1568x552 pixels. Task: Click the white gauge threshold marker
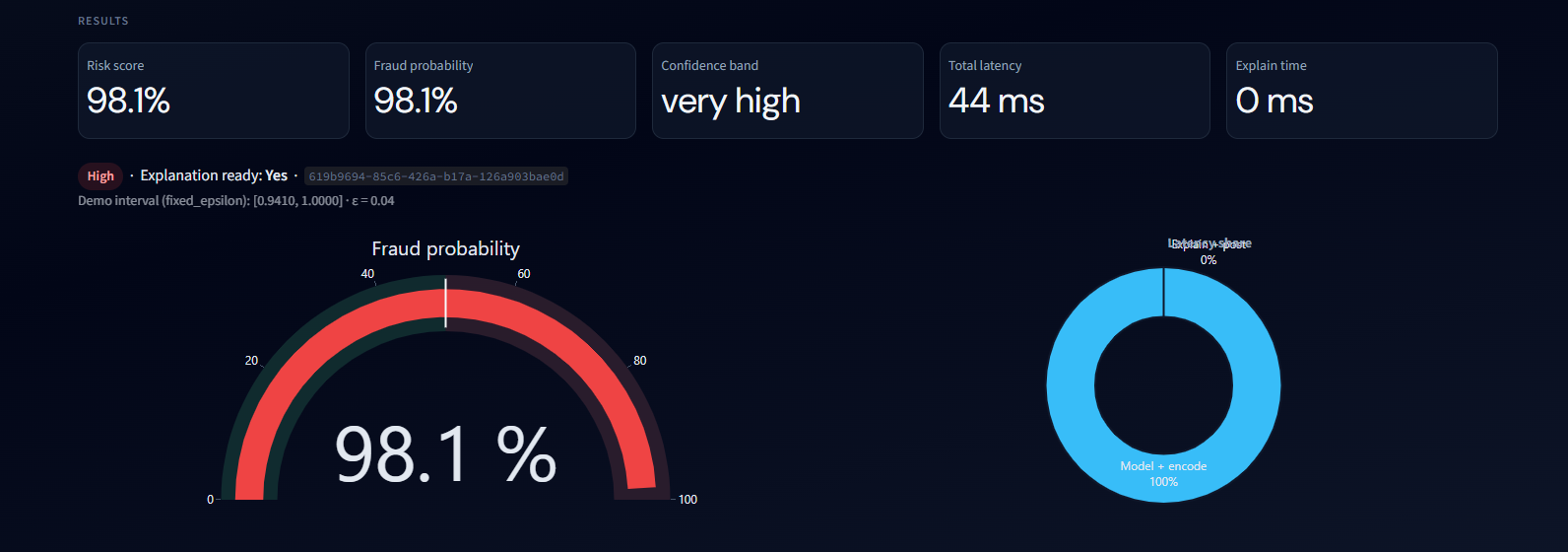[x=445, y=303]
